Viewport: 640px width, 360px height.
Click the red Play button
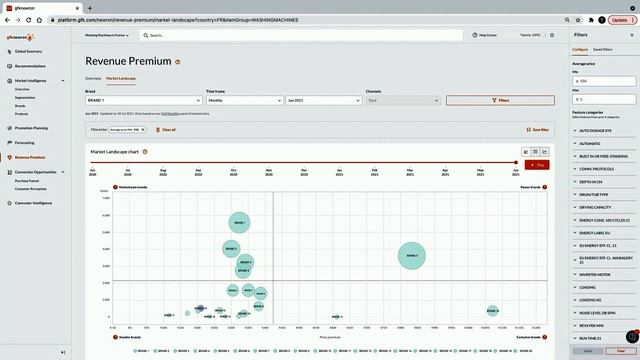coord(537,165)
